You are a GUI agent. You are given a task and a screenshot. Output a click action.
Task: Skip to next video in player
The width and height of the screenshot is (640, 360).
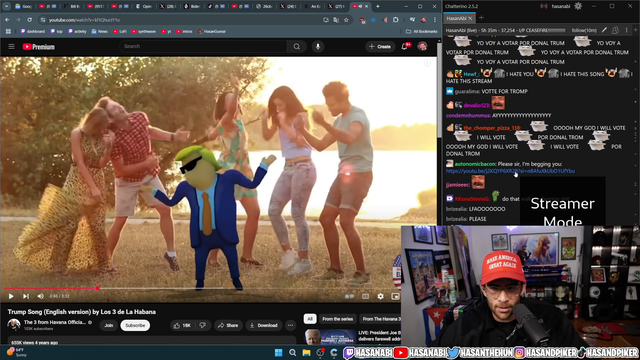26,296
